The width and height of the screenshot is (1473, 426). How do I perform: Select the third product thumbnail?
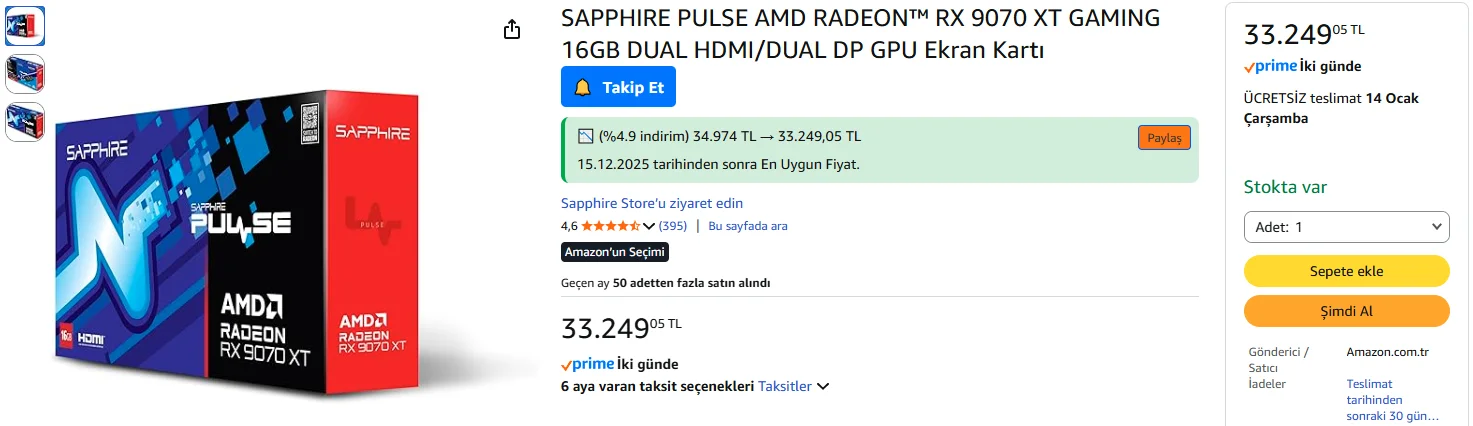click(x=25, y=121)
